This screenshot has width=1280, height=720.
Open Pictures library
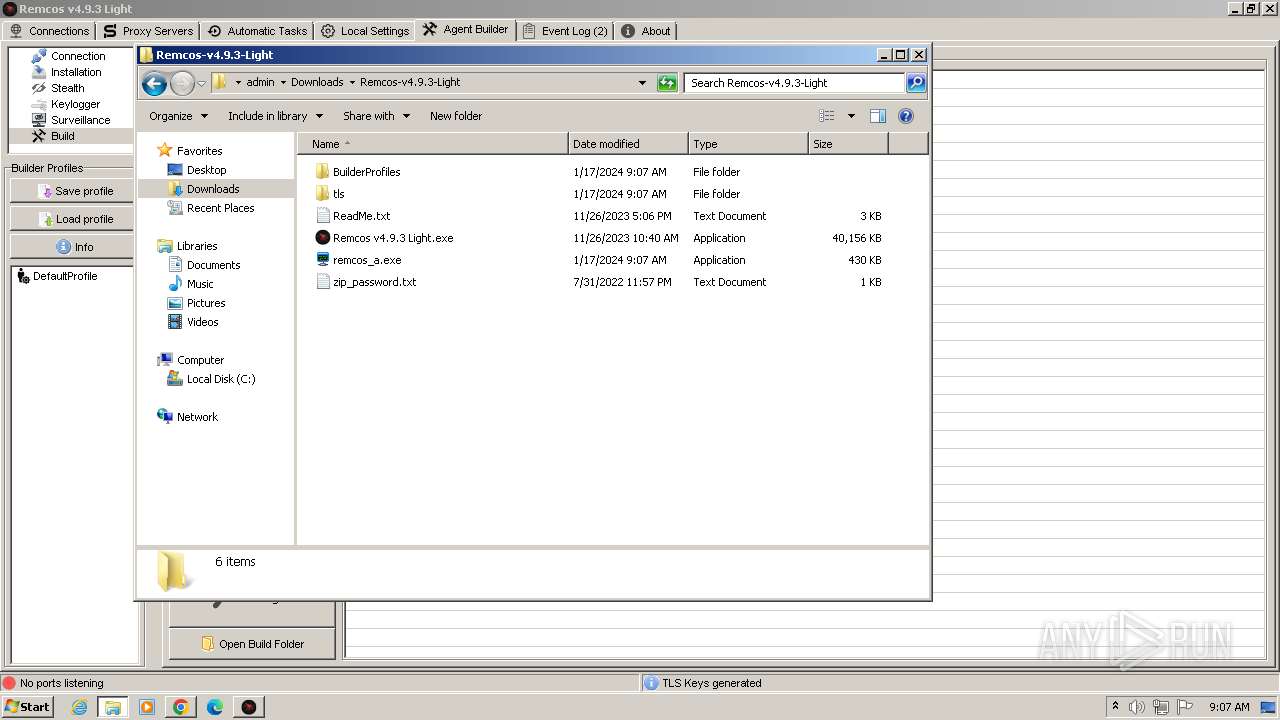[206, 303]
